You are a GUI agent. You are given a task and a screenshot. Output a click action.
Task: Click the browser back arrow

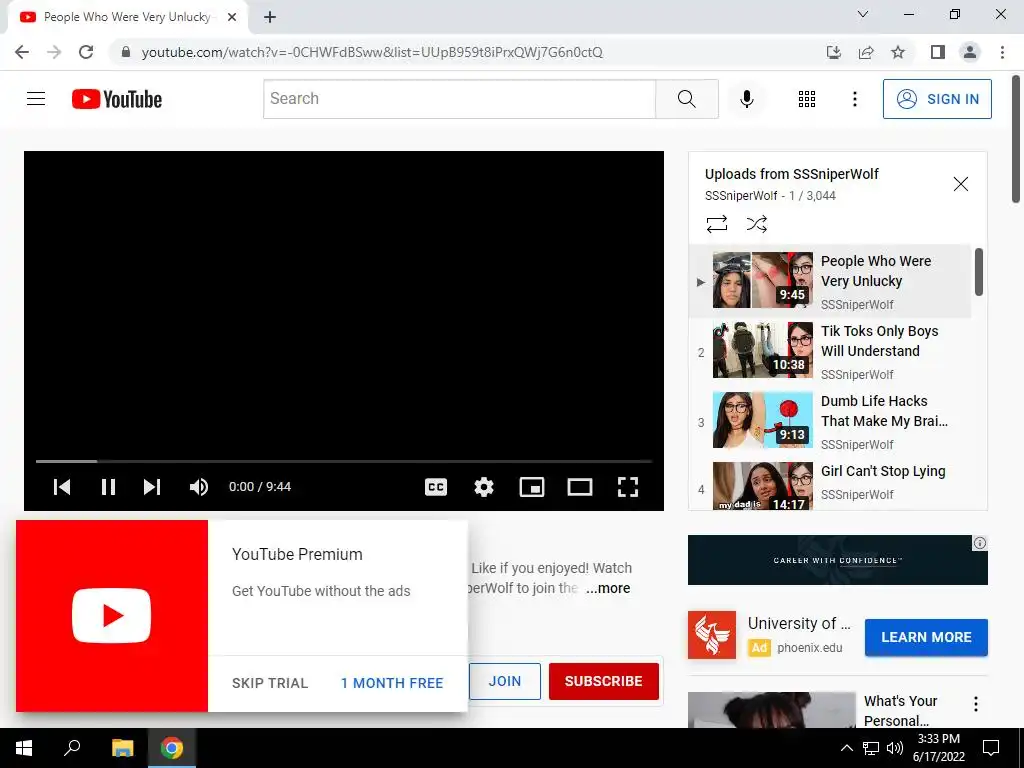tap(22, 52)
